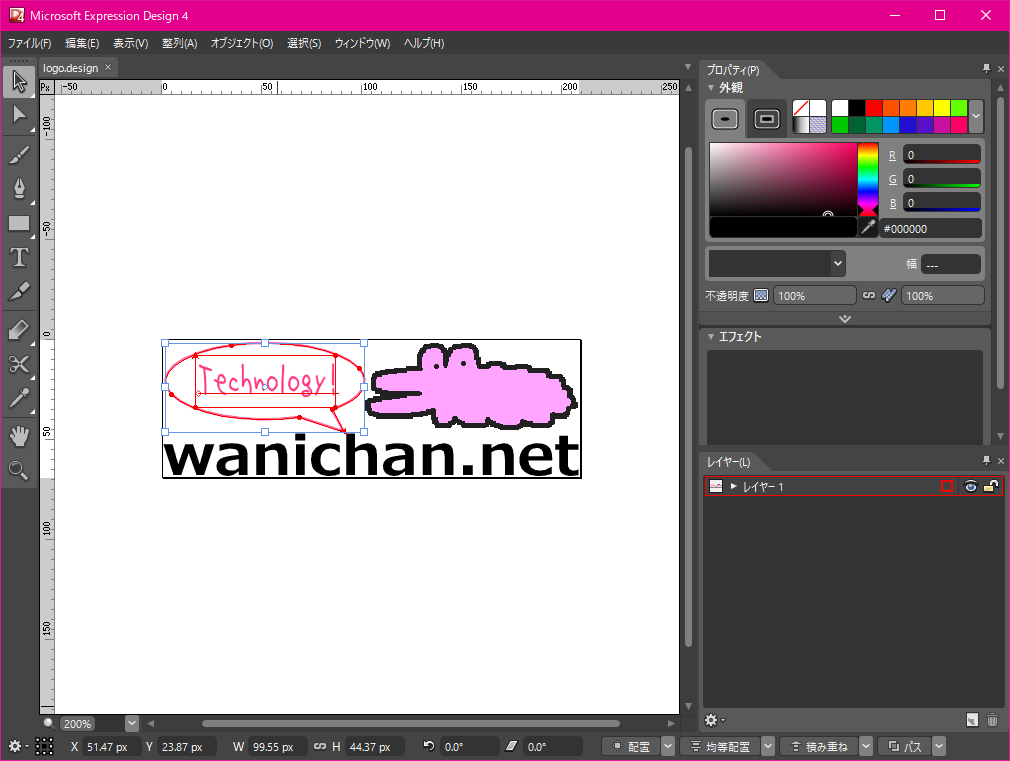1010x761 pixels.
Task: Open the 整列(A) menu
Action: click(x=179, y=43)
